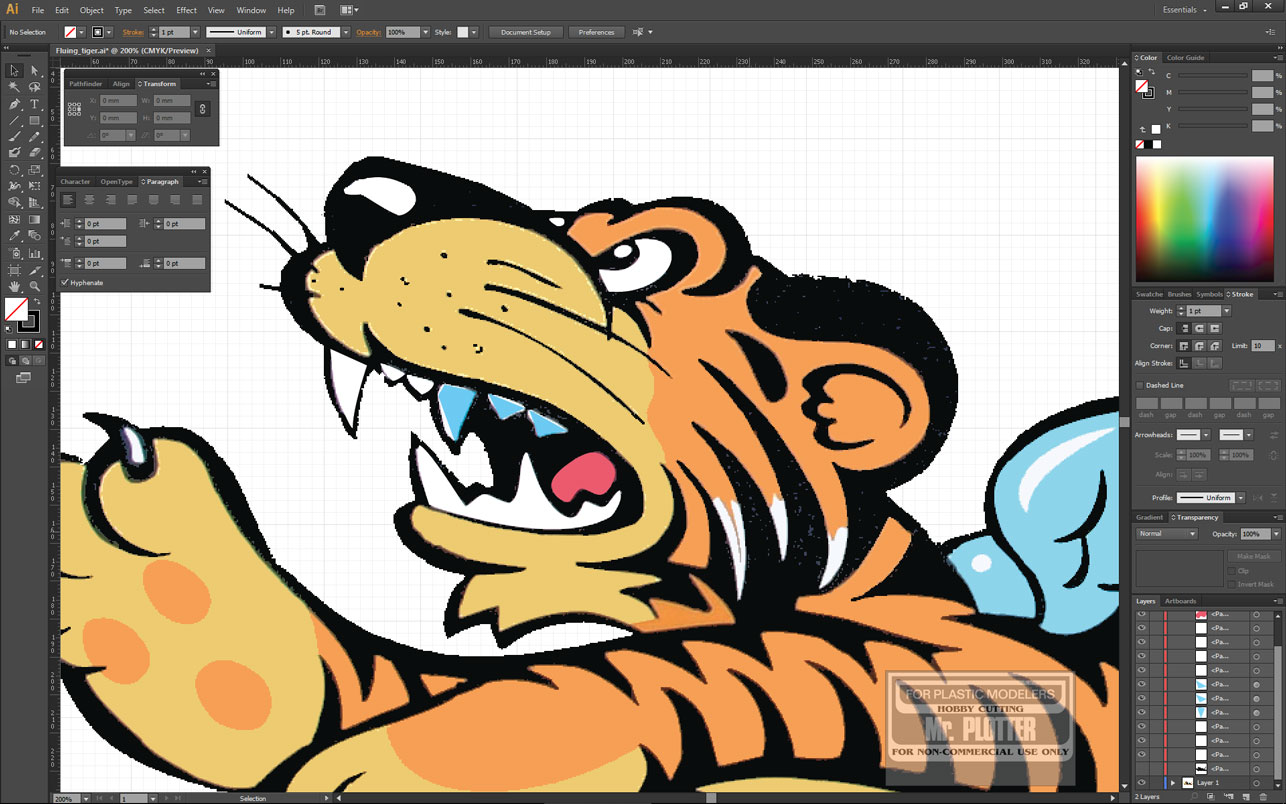1286x804 pixels.
Task: Open the Object menu
Action: [92, 10]
